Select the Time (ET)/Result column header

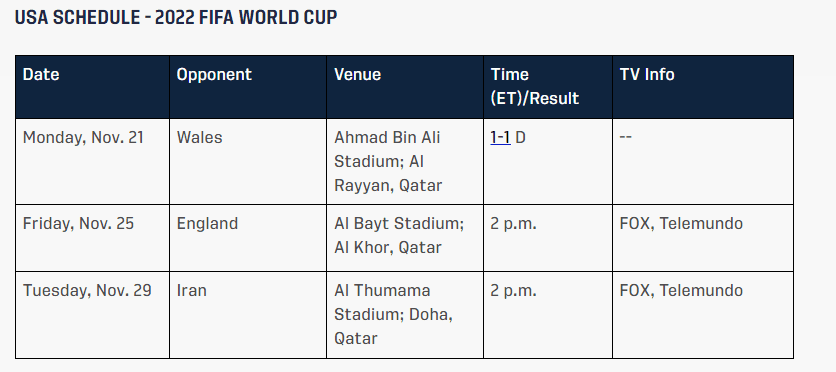[548, 87]
